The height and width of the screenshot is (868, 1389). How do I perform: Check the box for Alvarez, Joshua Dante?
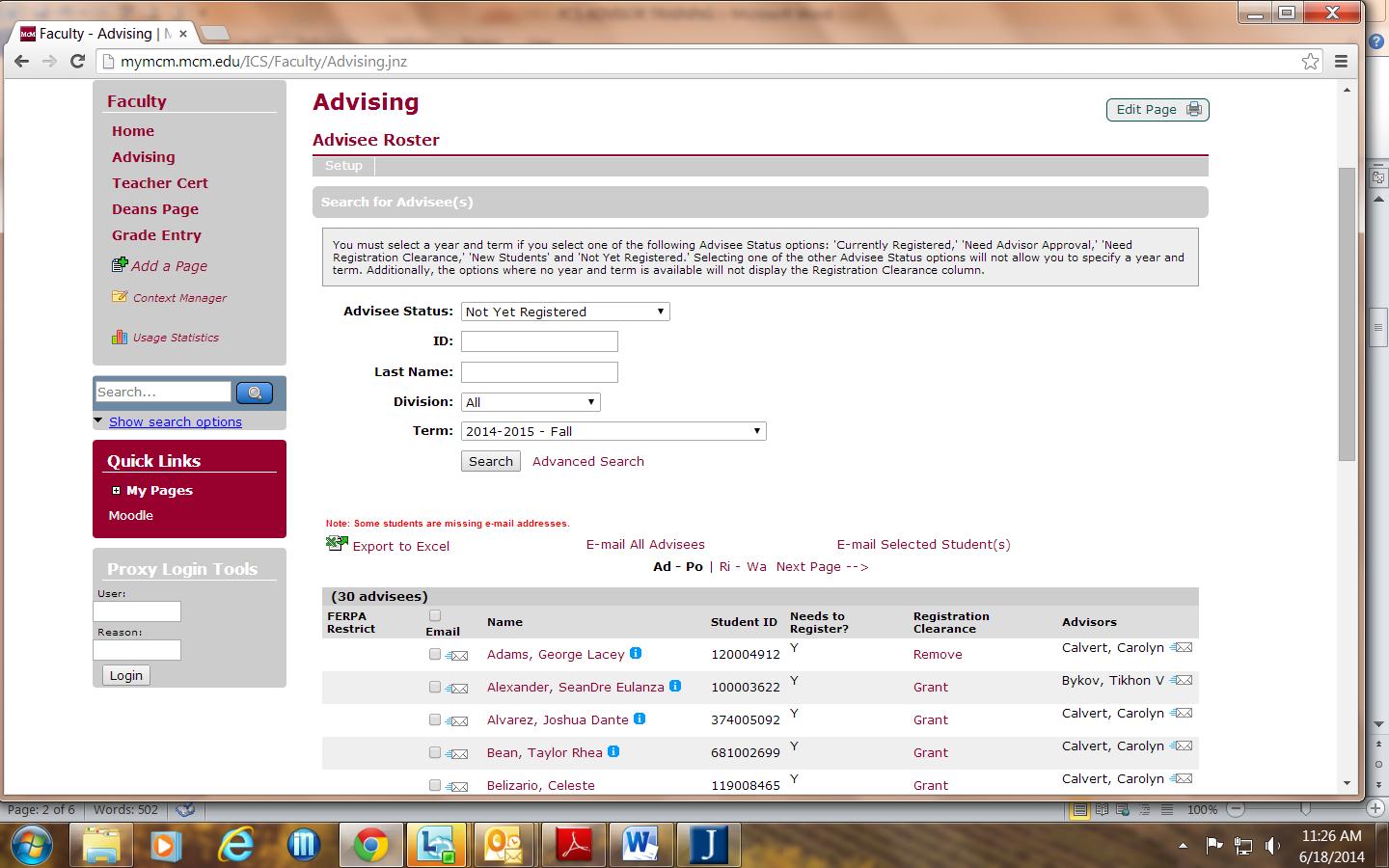(435, 719)
